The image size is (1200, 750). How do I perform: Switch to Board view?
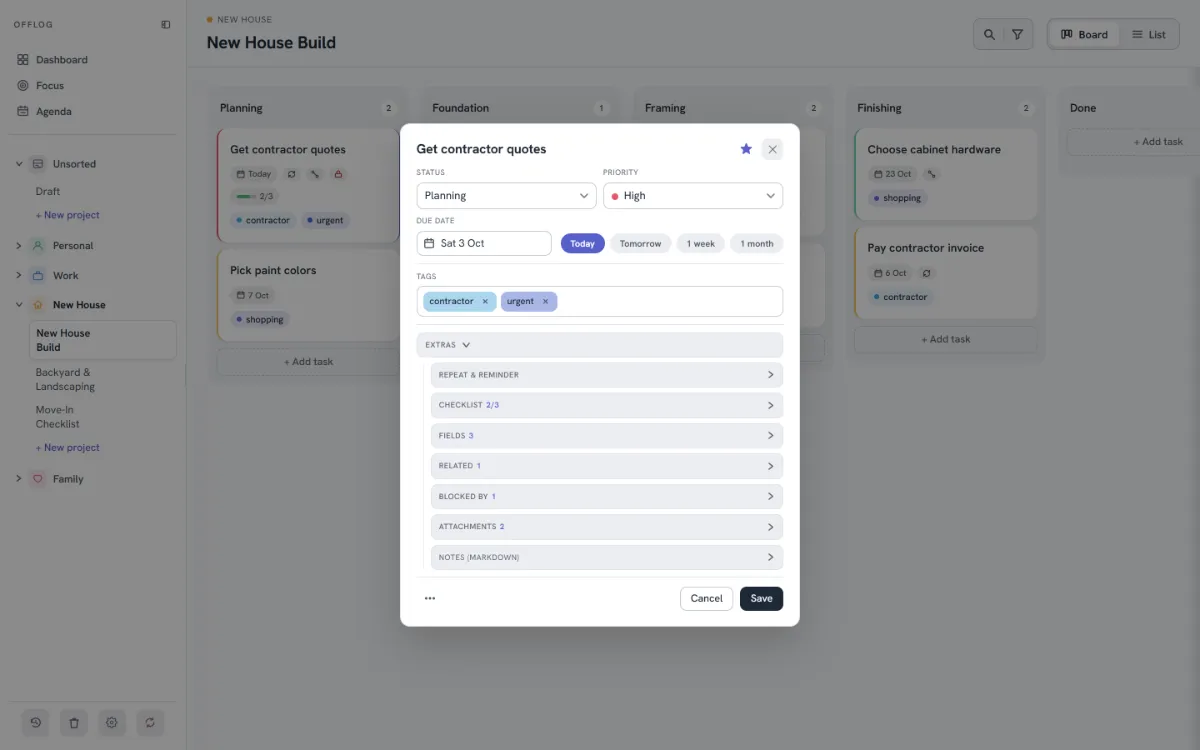1084,34
